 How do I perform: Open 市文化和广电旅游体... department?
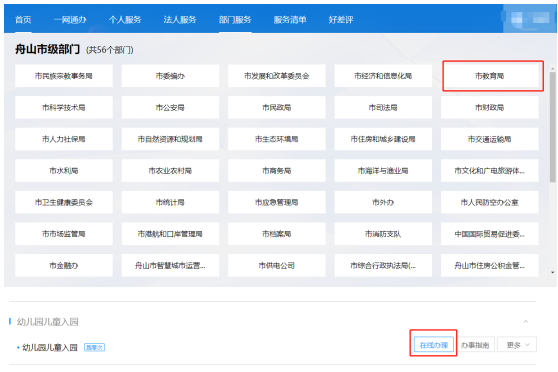point(490,171)
